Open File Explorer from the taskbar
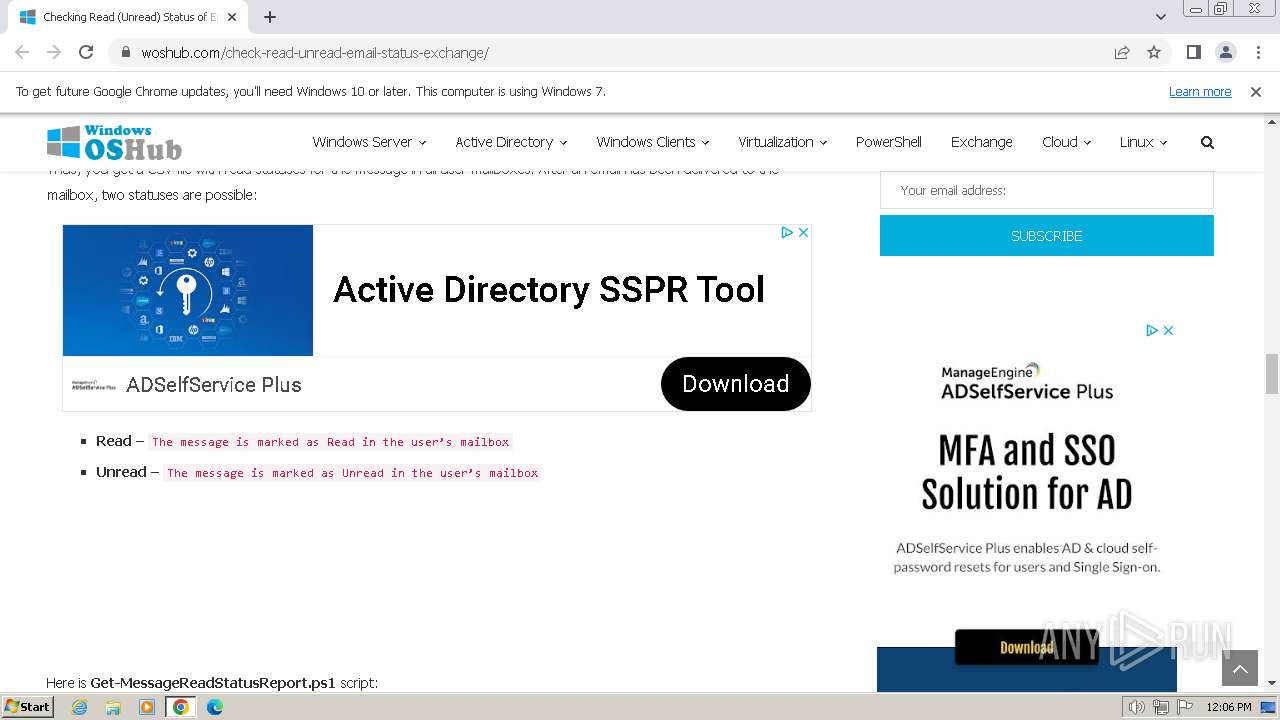1280x720 pixels. click(x=113, y=707)
